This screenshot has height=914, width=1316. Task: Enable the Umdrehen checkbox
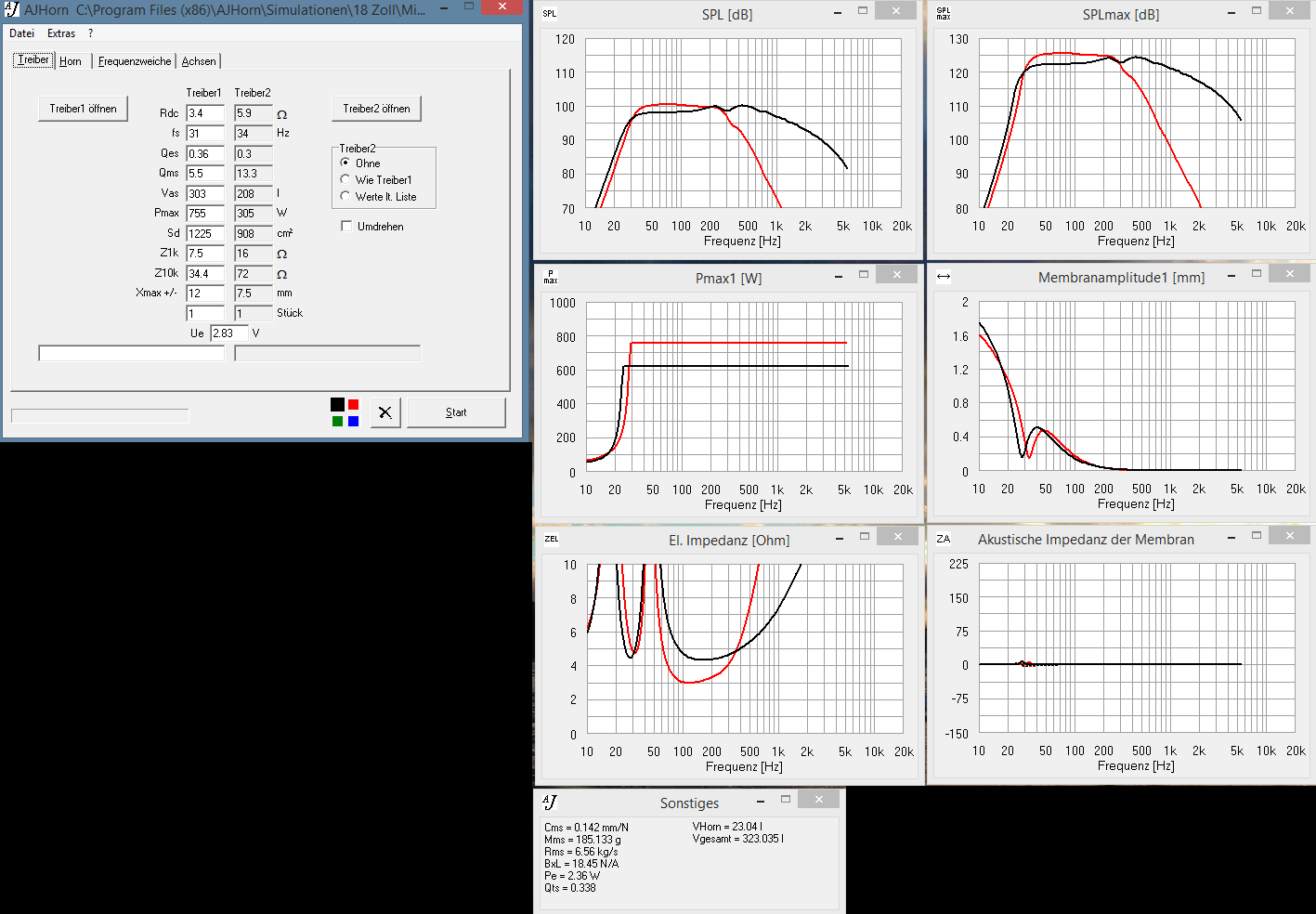click(346, 227)
